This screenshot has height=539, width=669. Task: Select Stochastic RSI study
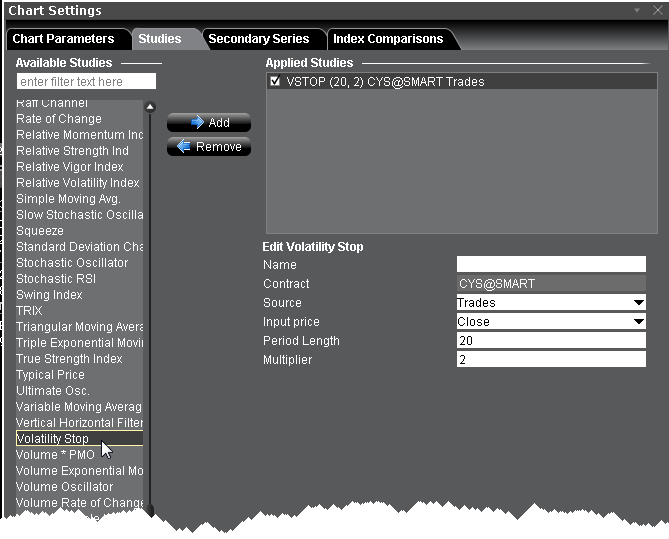coord(57,279)
